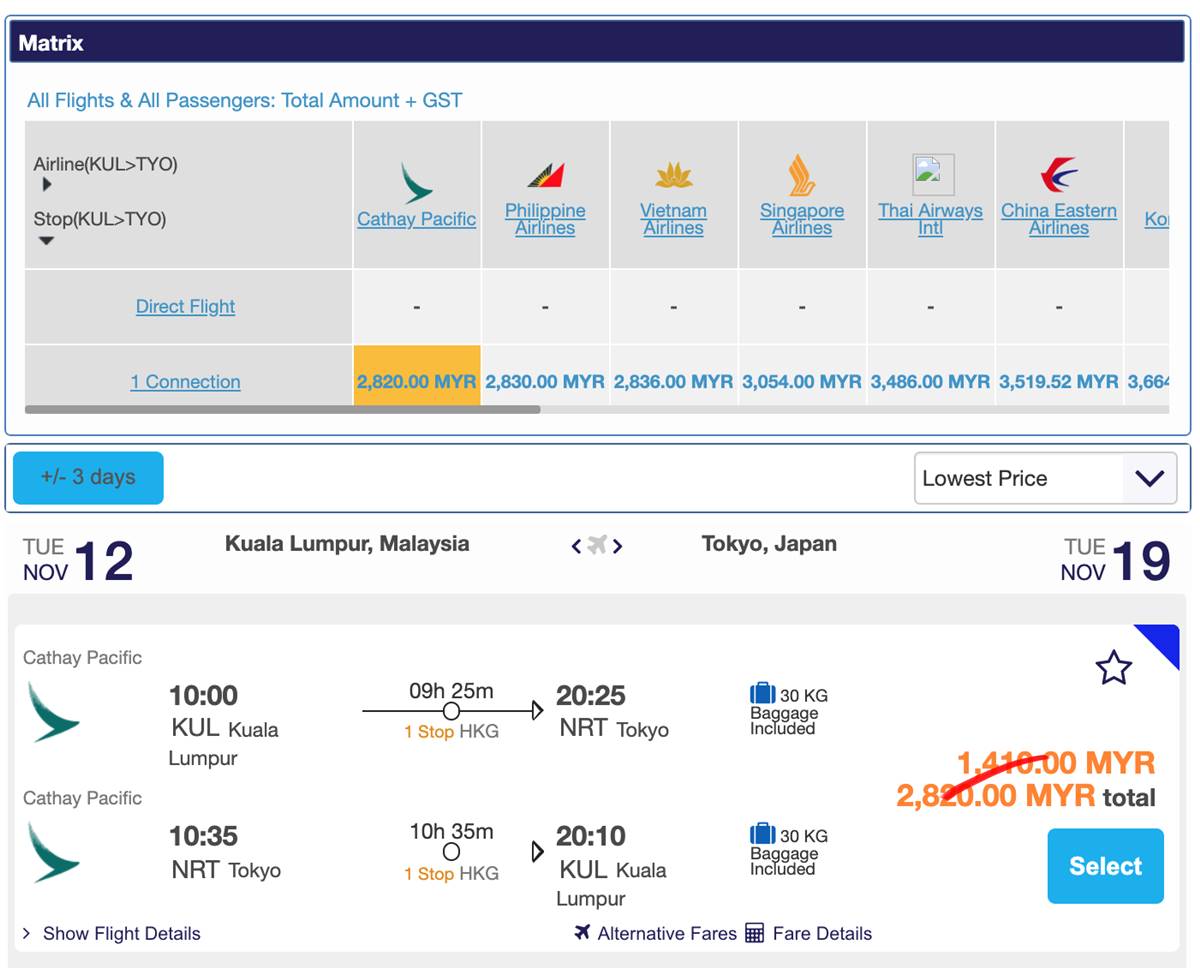Click the 09h 25m duration
The width and height of the screenshot is (1200, 968).
point(451,691)
